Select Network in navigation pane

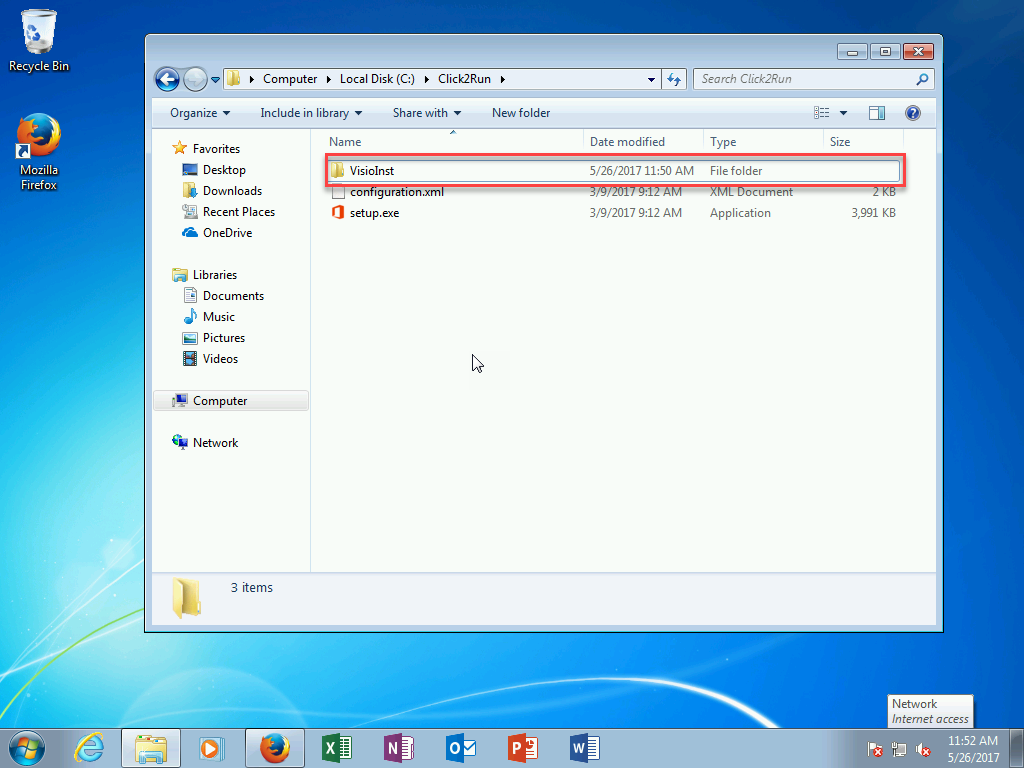(215, 443)
